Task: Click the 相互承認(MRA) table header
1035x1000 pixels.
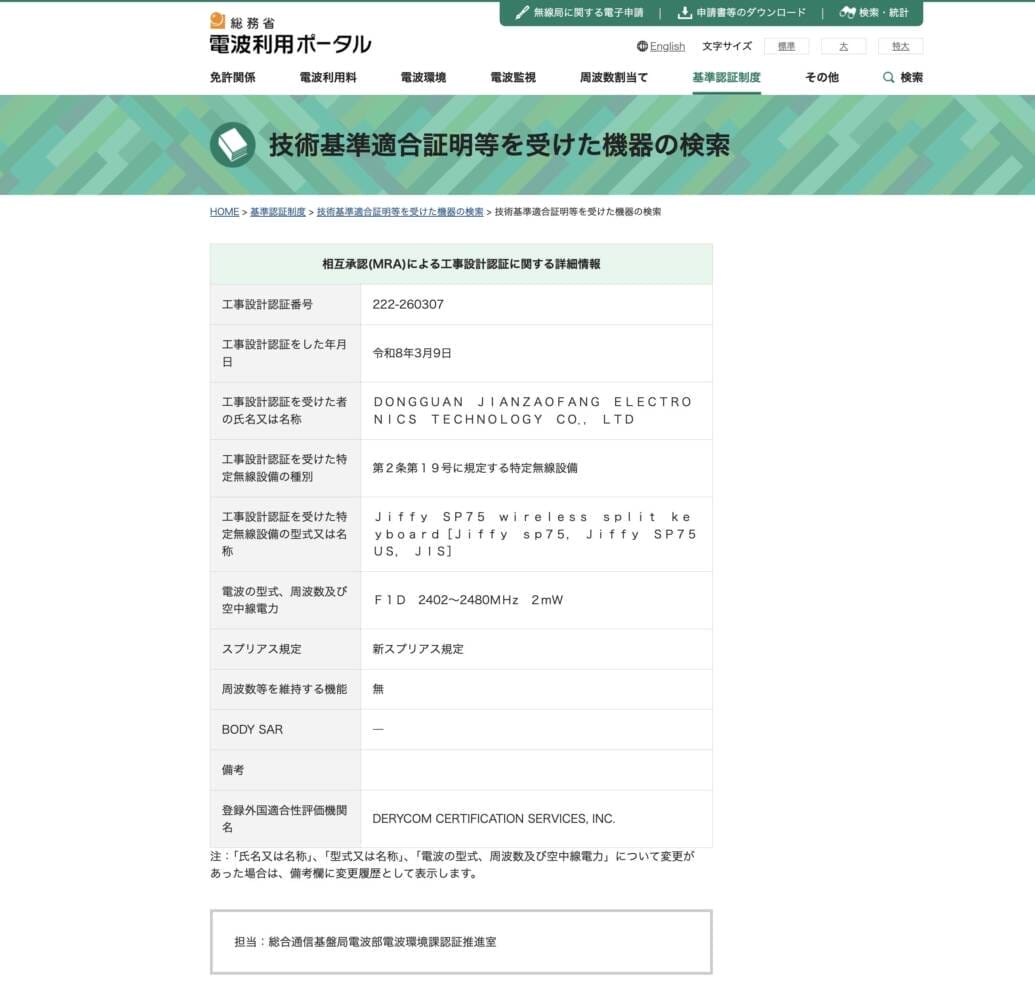Action: click(461, 264)
